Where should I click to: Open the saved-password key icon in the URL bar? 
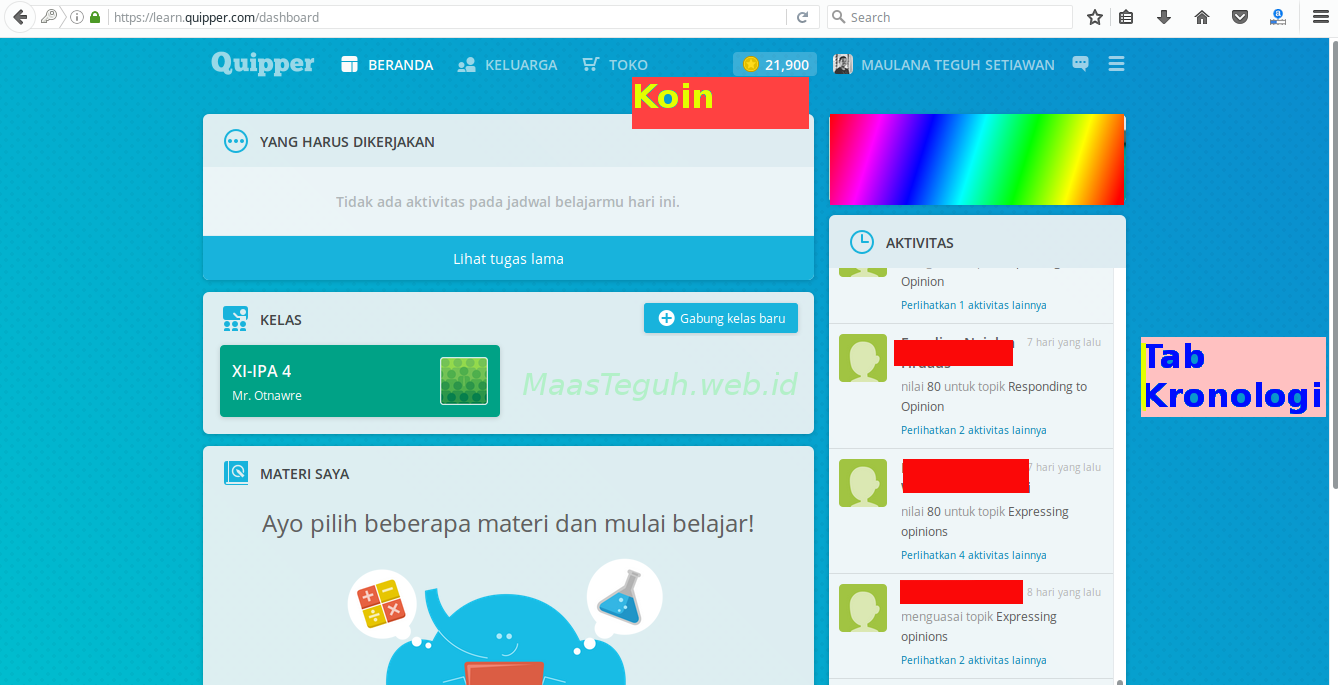point(49,17)
